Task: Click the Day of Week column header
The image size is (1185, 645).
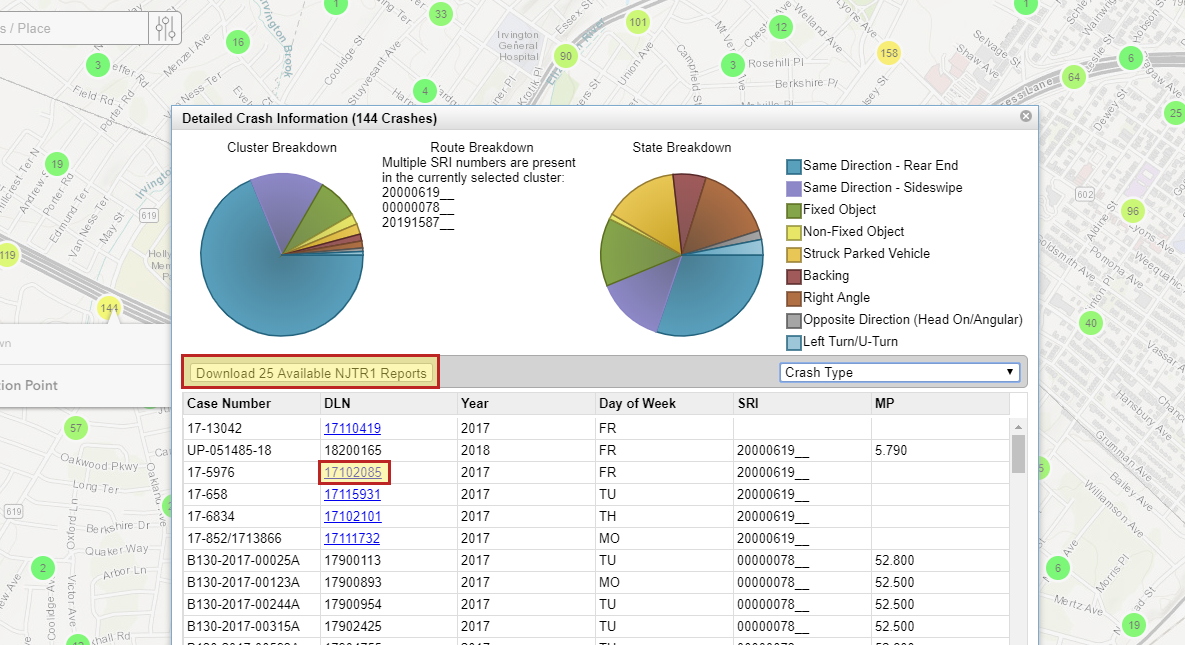Action: pos(664,403)
